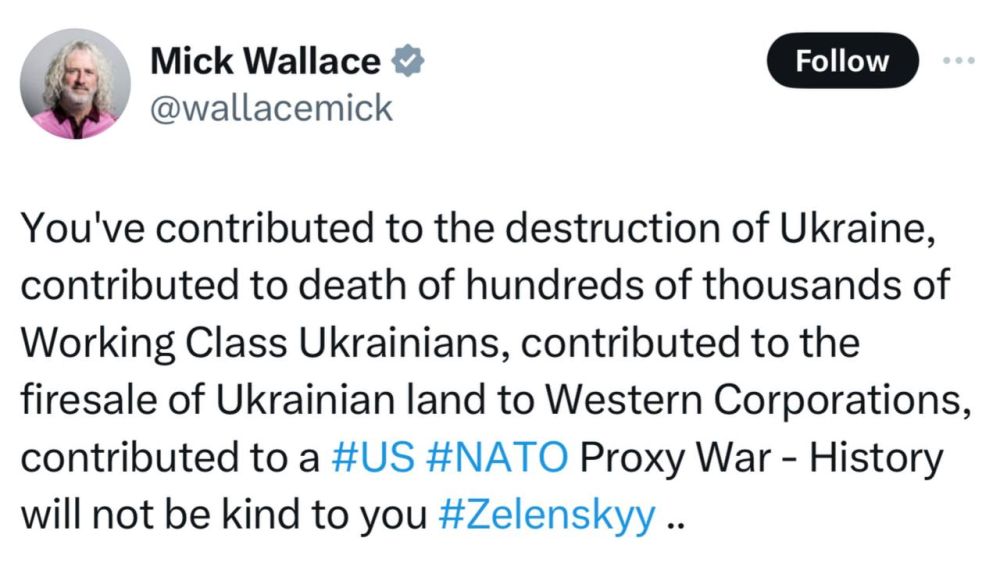Click the words "Proxy War" in tweet

678,458
